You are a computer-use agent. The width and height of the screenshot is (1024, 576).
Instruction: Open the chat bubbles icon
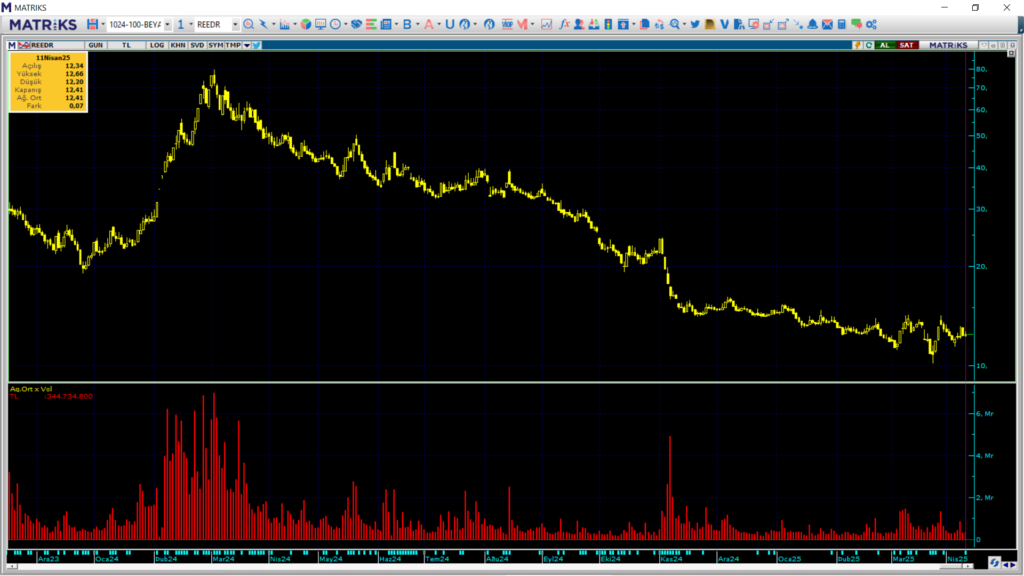(x=856, y=24)
